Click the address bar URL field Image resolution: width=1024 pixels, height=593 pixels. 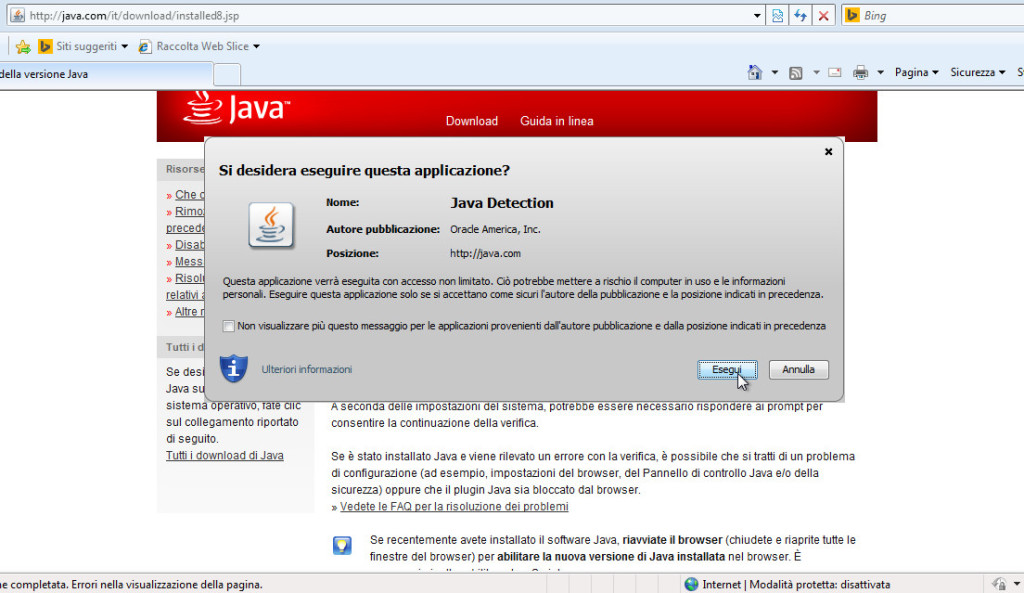coord(385,16)
